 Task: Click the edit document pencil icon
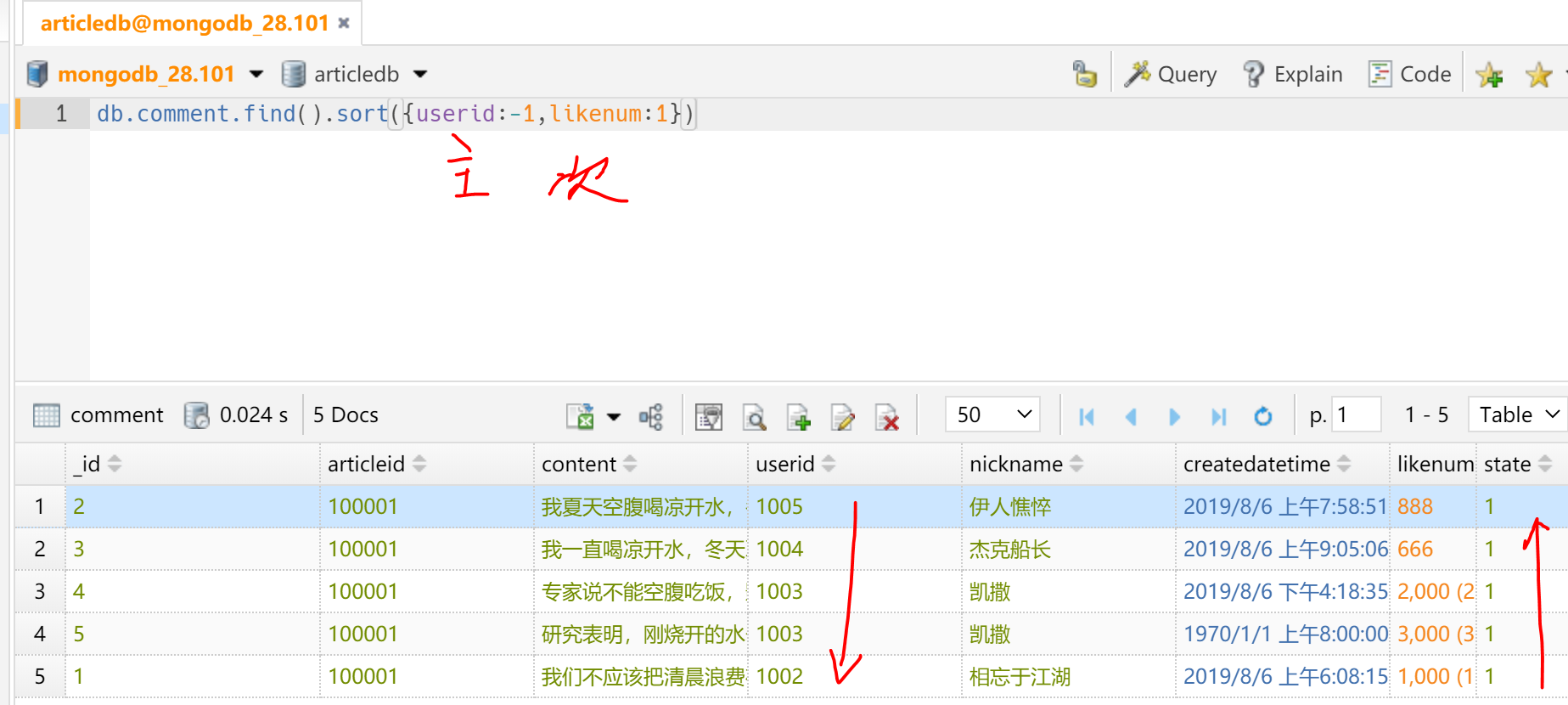pyautogui.click(x=842, y=416)
